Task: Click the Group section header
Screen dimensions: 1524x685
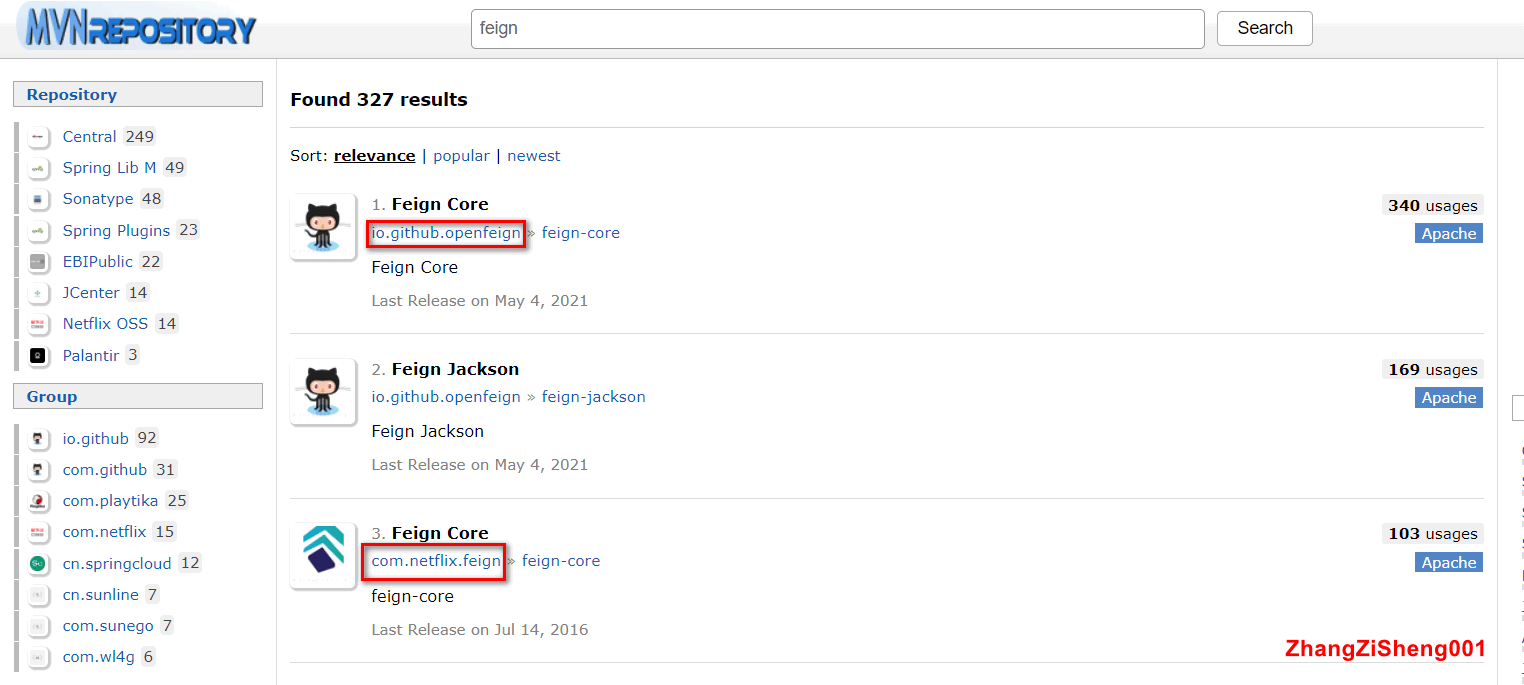Action: pos(138,396)
